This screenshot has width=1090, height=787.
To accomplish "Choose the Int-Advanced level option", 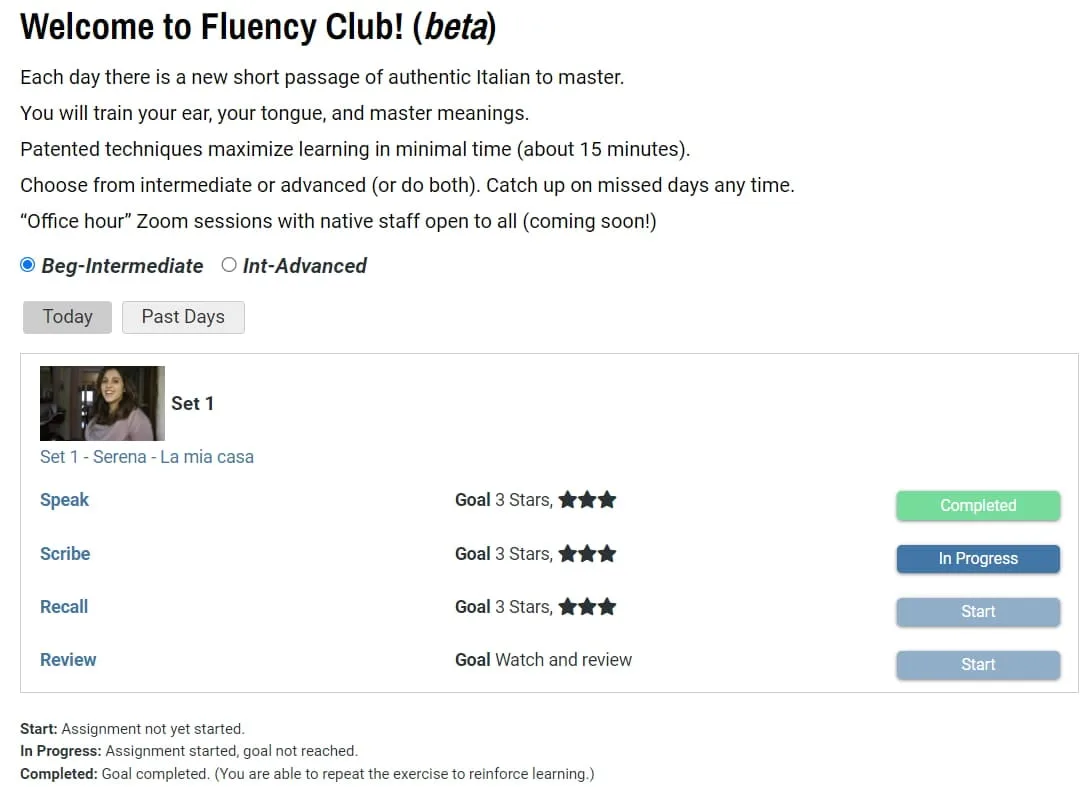I will tap(229, 265).
